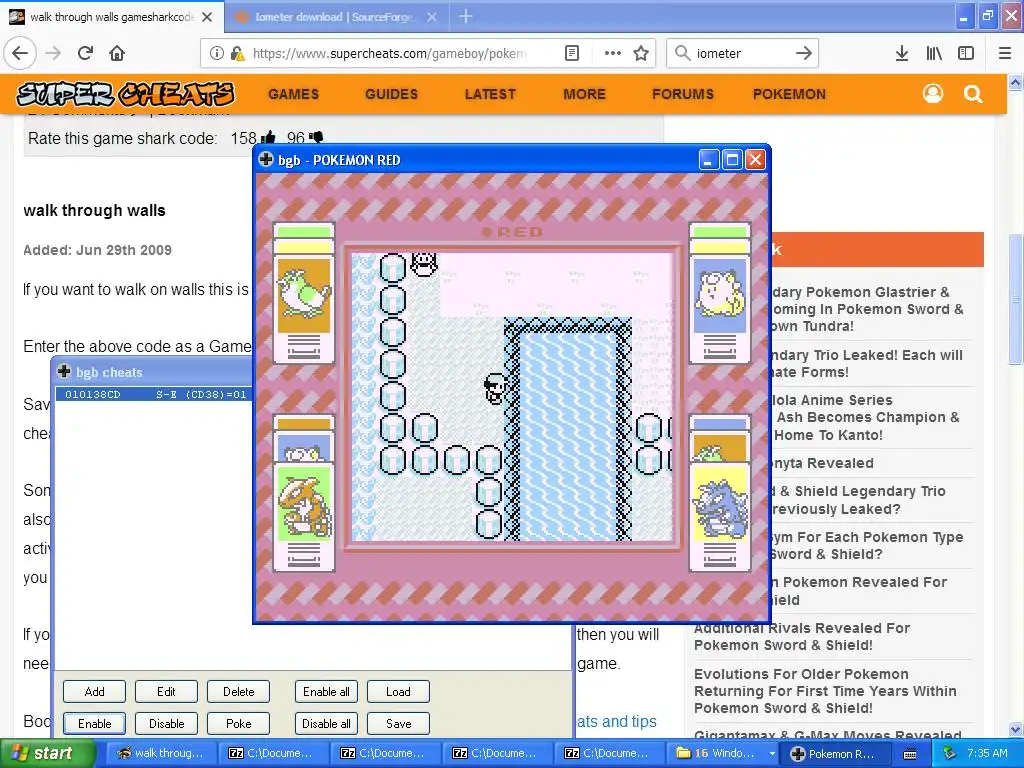Click the padlock warning icon
Image resolution: width=1024 pixels, height=768 pixels.
tap(238, 53)
